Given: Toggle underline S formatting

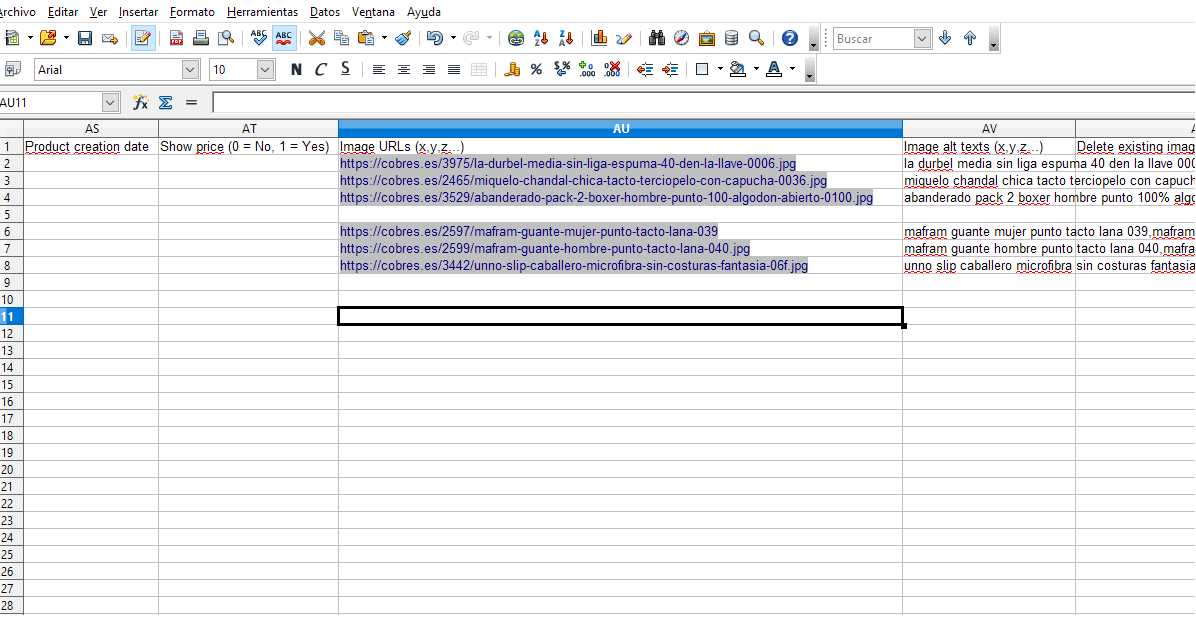Looking at the screenshot, I should click(x=346, y=69).
